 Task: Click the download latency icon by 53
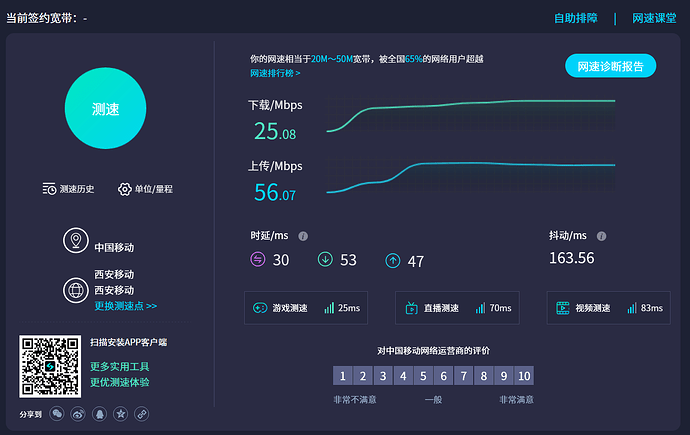coord(325,259)
